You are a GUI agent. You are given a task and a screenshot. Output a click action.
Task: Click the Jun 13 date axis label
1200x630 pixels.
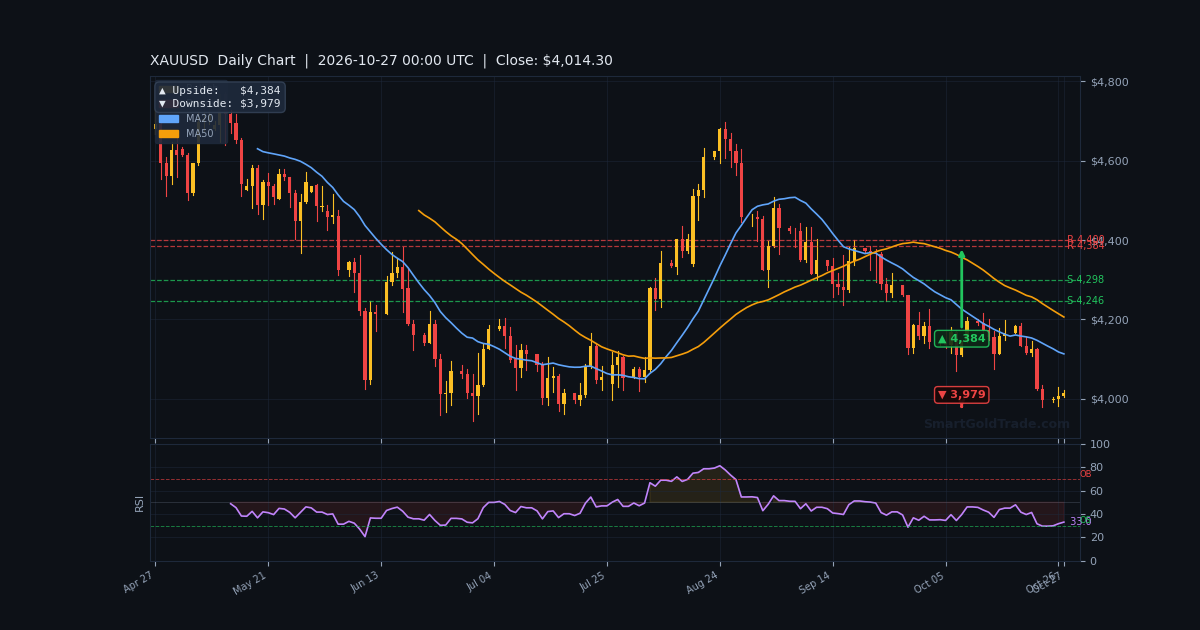(365, 582)
